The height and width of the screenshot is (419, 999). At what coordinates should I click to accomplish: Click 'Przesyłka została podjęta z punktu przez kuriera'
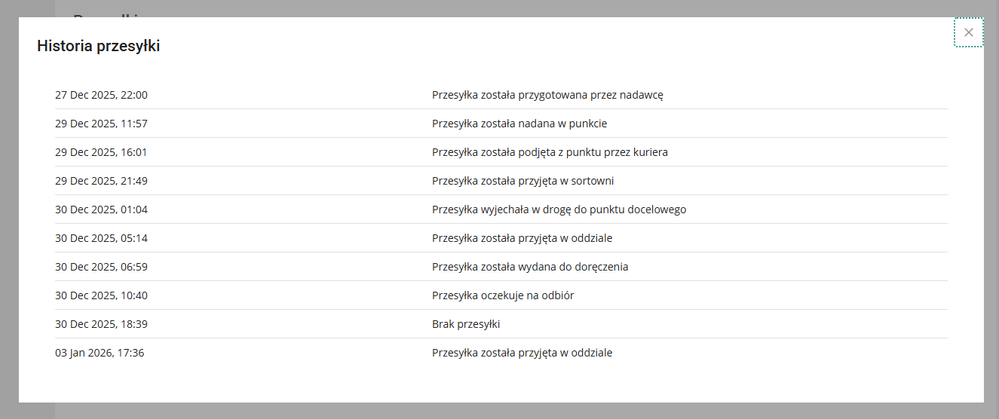pyautogui.click(x=550, y=152)
